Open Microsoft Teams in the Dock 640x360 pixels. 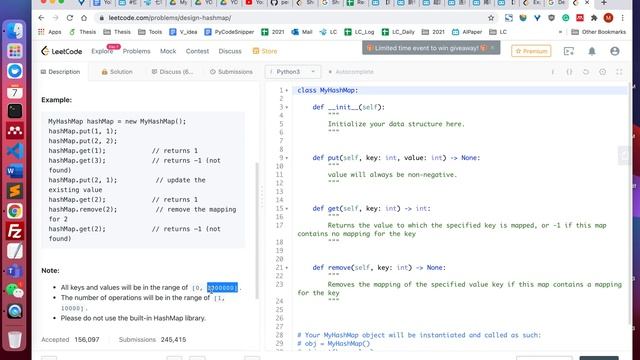(15, 271)
